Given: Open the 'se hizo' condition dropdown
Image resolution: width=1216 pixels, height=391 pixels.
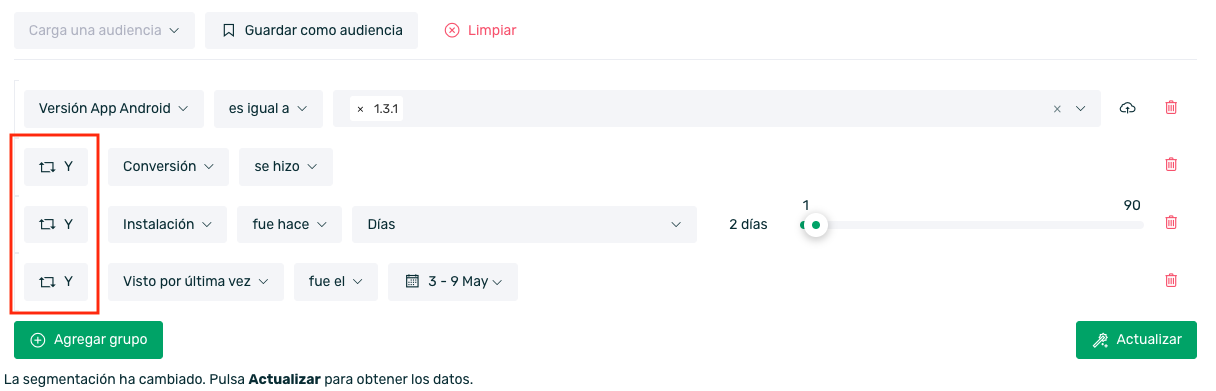Looking at the screenshot, I should point(286,167).
